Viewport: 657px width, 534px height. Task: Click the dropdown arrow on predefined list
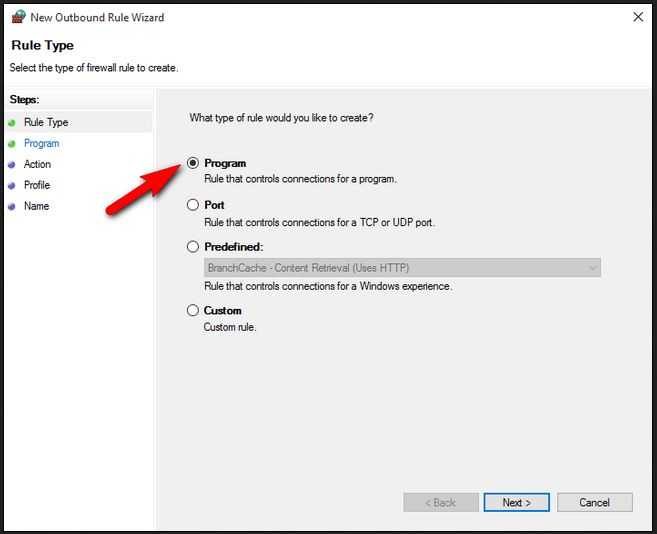coord(592,268)
